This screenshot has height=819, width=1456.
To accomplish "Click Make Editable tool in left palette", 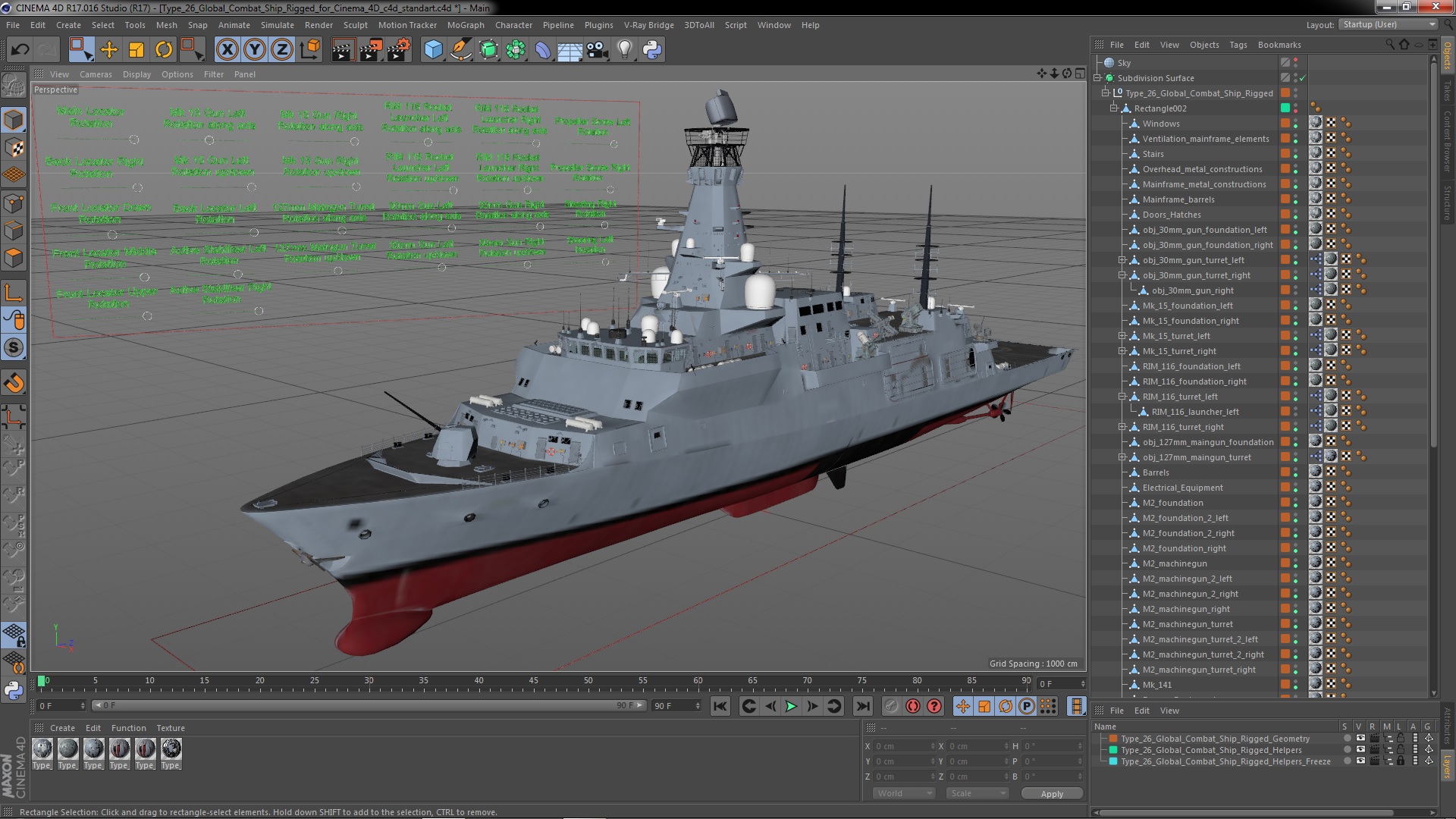I will tap(14, 85).
